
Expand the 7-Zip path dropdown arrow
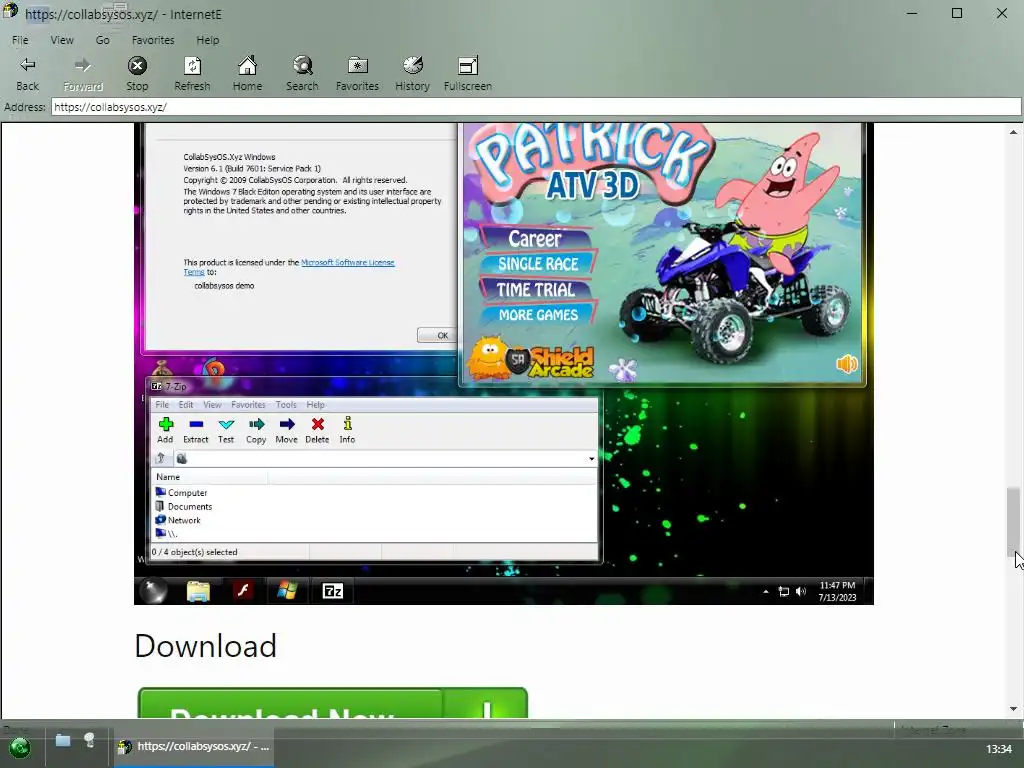click(x=592, y=458)
